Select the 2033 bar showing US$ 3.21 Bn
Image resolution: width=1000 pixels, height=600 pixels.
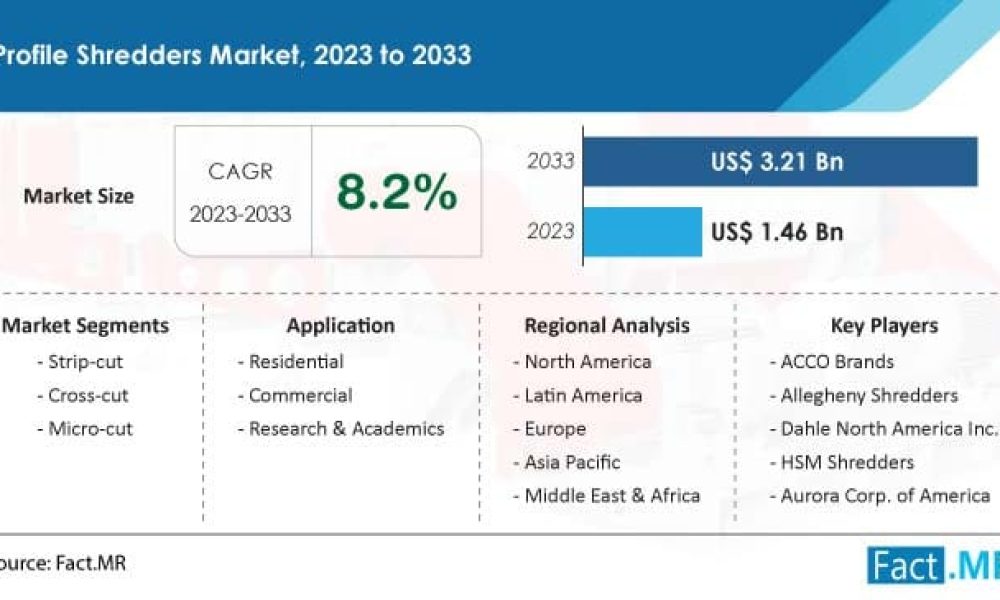pos(781,161)
